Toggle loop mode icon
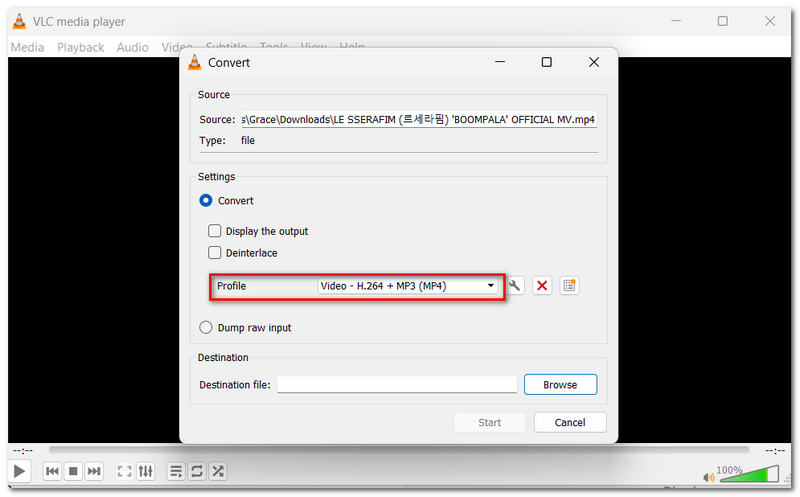 [x=197, y=471]
